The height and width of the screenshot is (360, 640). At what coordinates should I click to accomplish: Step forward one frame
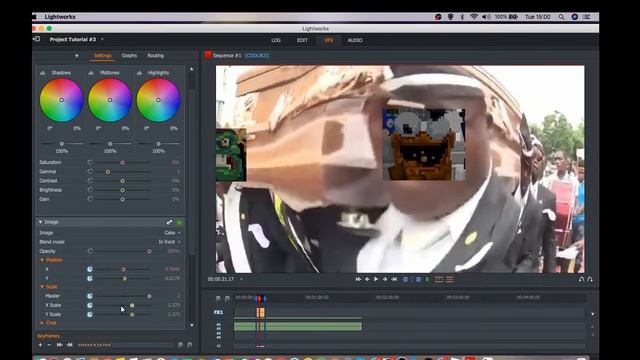click(x=385, y=279)
